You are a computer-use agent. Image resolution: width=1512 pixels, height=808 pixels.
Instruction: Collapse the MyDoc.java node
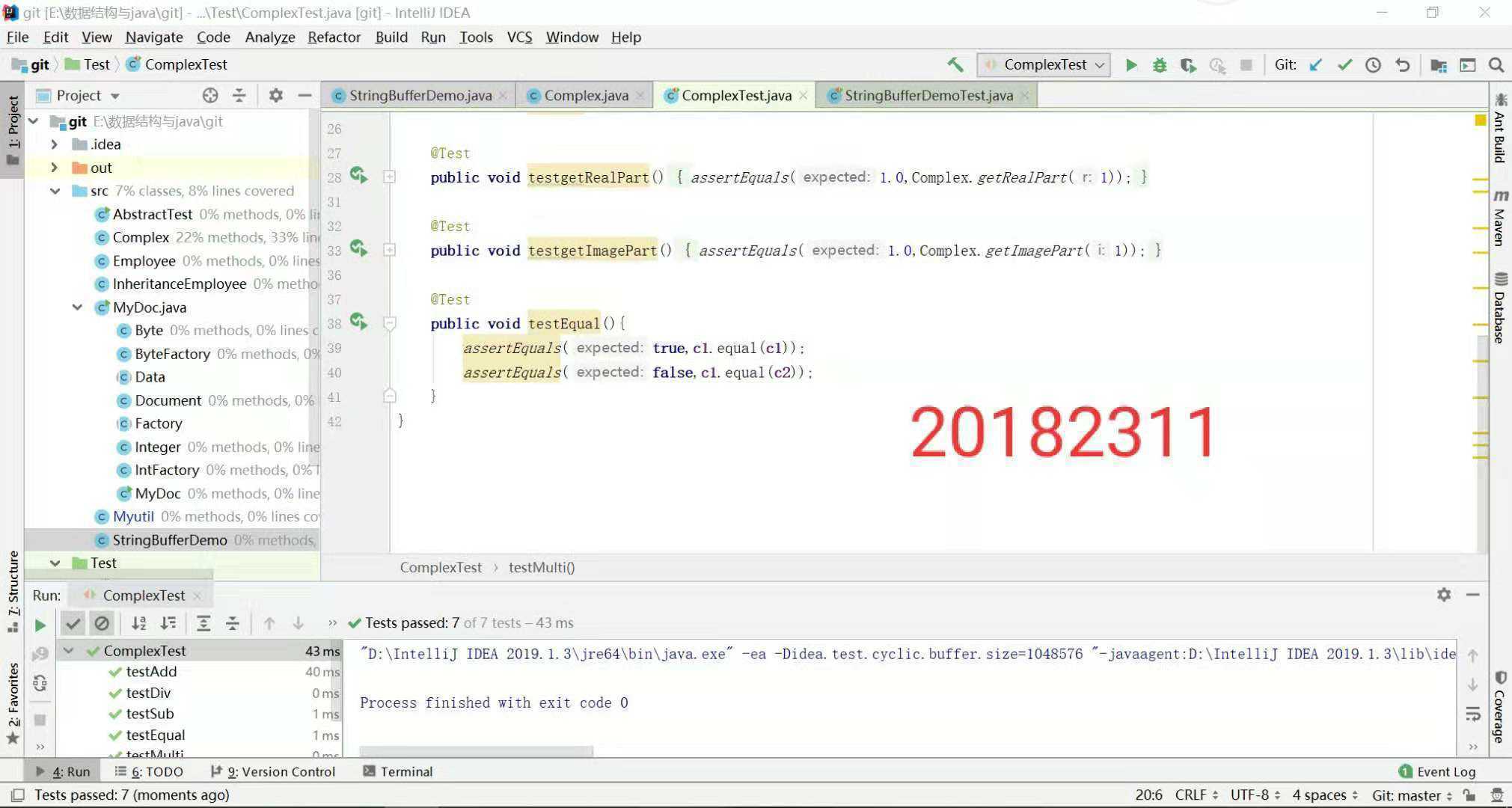[x=77, y=307]
